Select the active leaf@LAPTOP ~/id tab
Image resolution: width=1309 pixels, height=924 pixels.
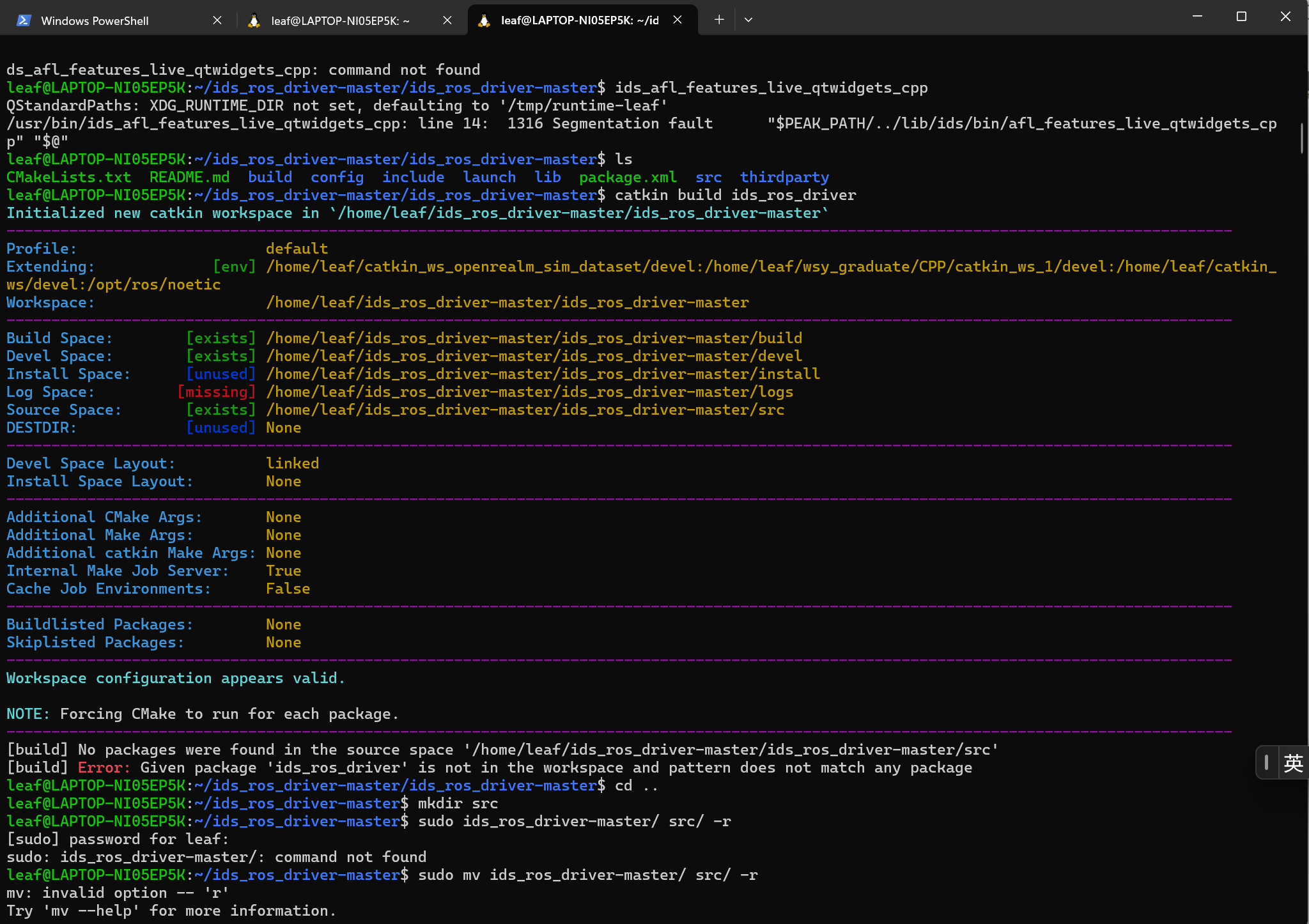tap(578, 20)
